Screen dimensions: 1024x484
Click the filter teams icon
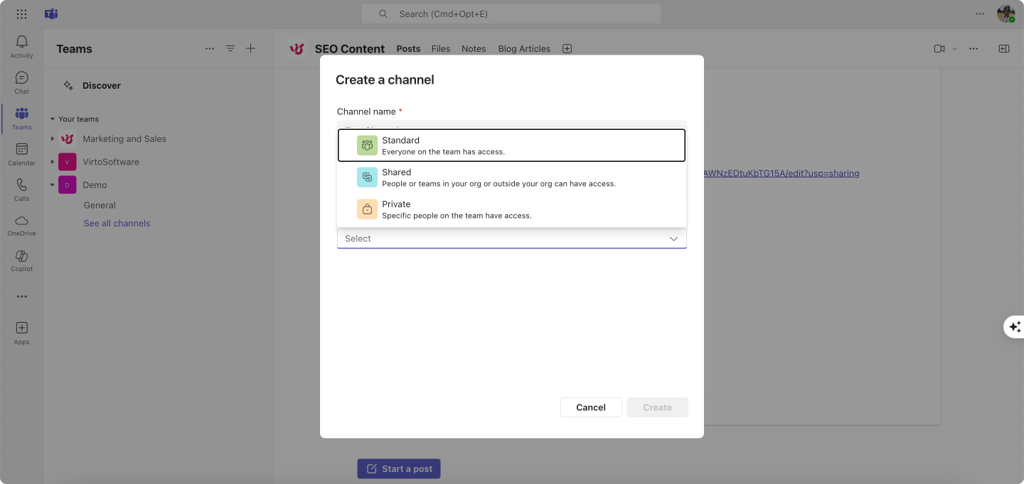point(230,48)
